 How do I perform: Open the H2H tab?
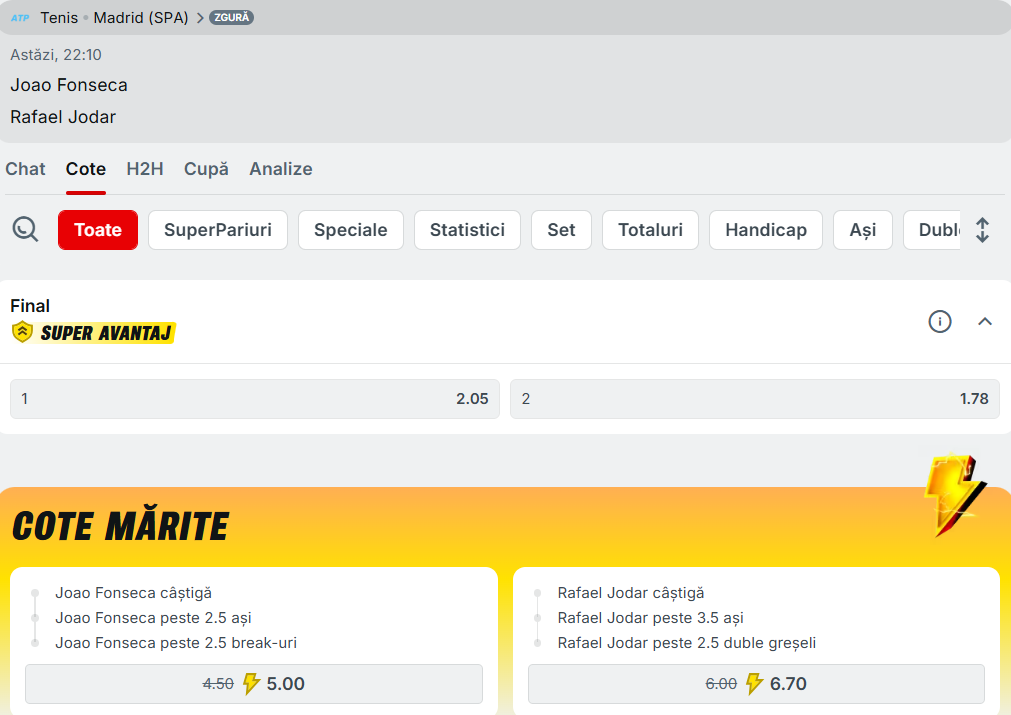tap(145, 169)
